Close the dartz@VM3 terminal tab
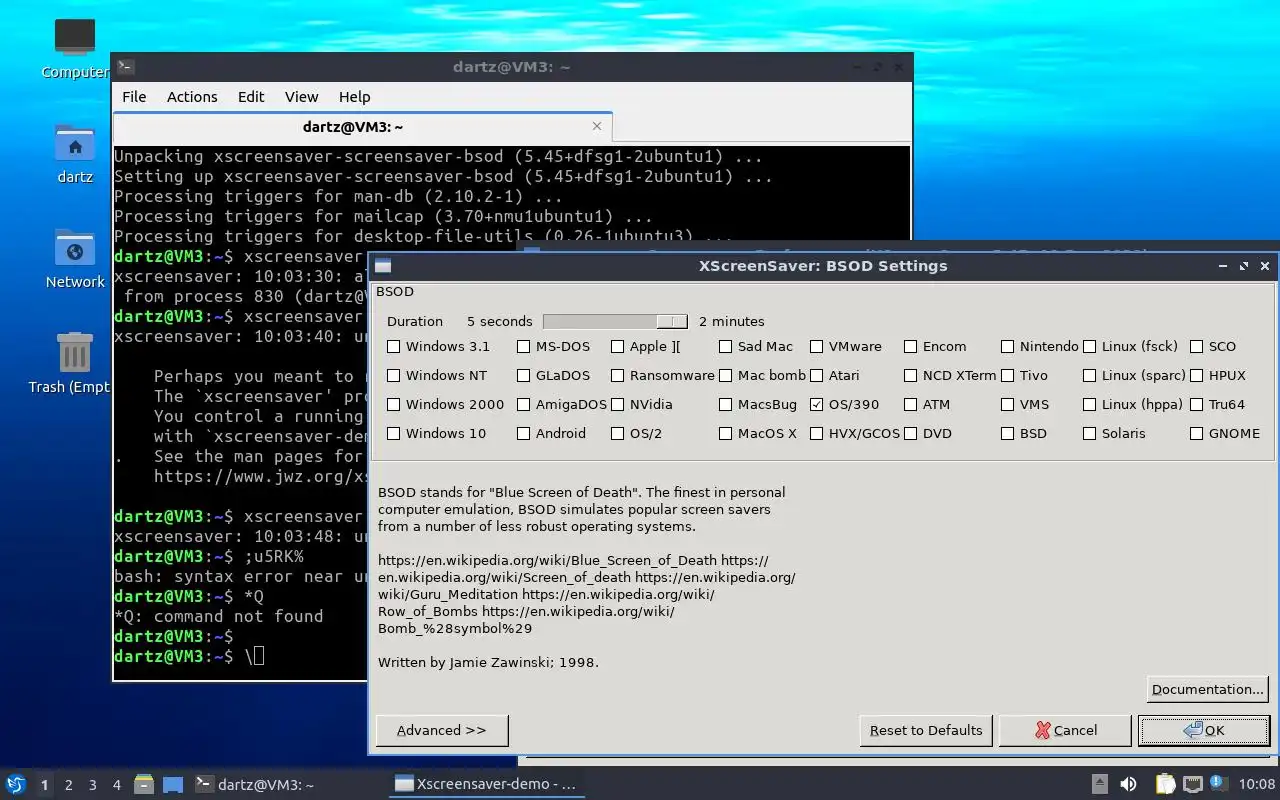The width and height of the screenshot is (1280, 800). pos(597,126)
